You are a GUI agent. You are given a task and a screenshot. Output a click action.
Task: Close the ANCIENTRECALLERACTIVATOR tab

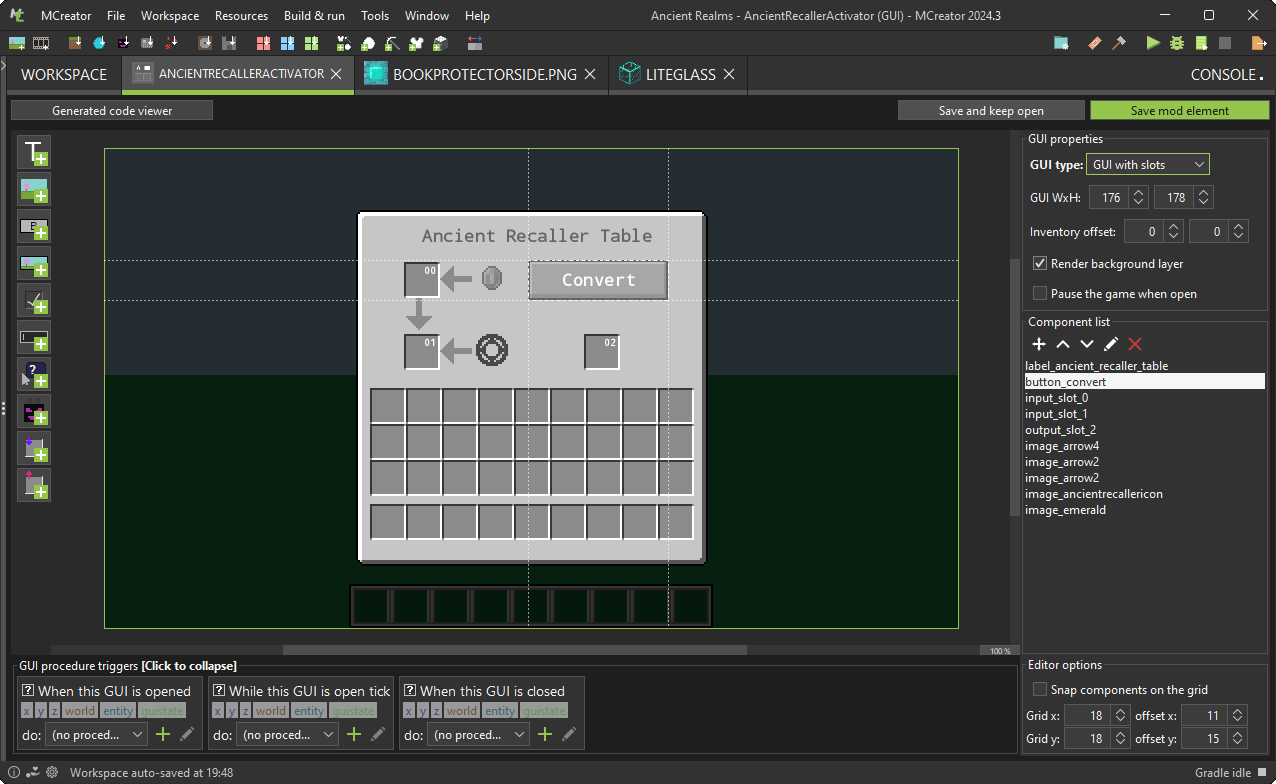click(x=336, y=74)
